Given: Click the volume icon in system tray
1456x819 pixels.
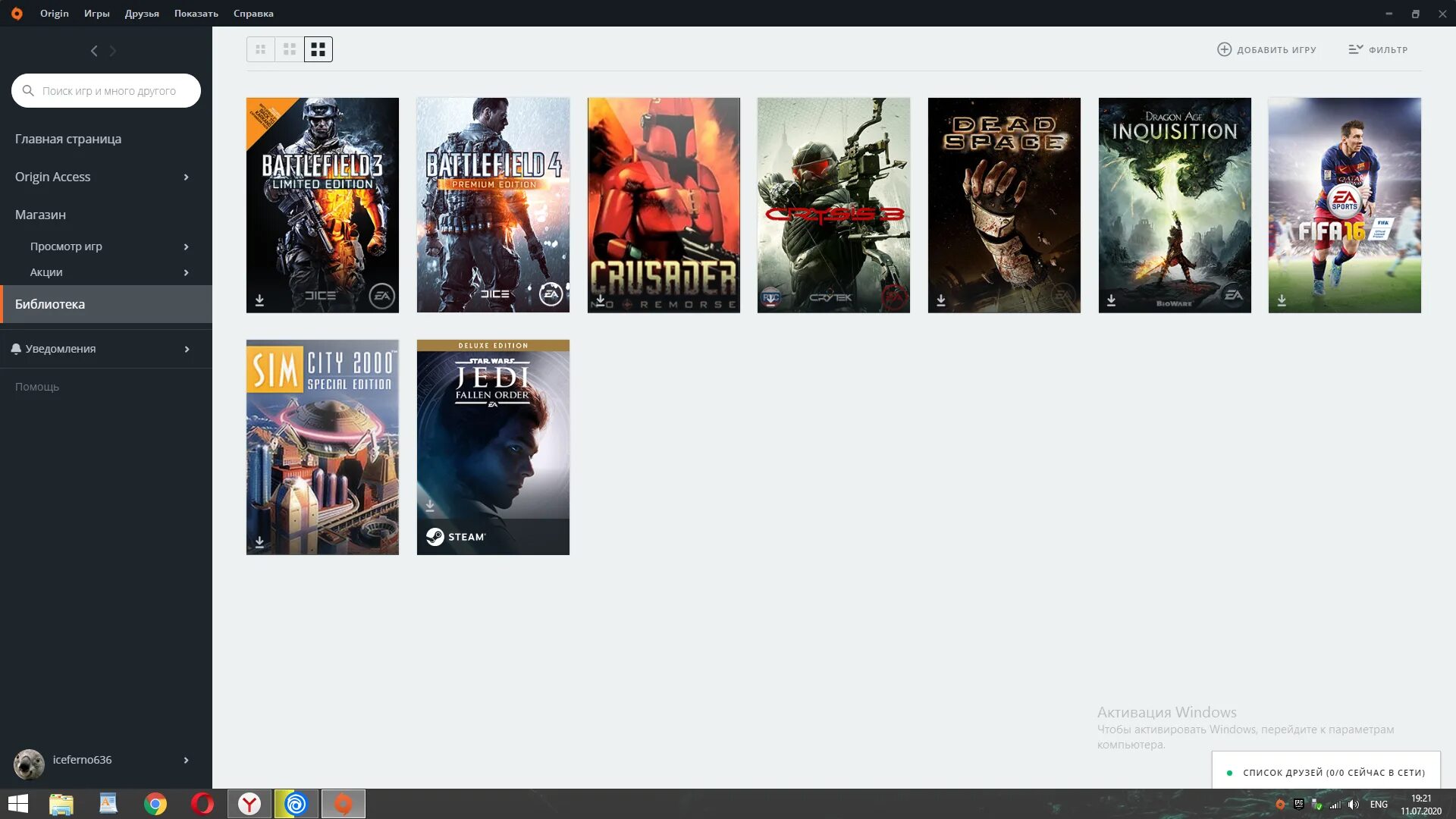Looking at the screenshot, I should [x=1354, y=805].
